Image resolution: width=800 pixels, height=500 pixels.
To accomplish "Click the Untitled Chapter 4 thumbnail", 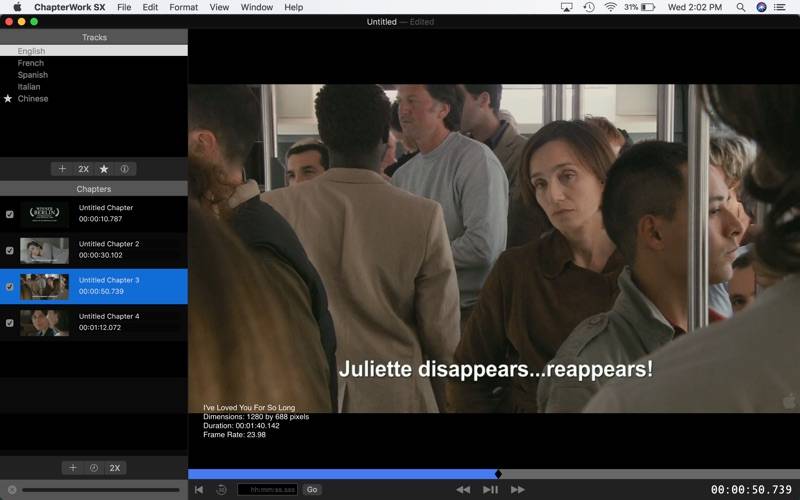I will point(44,323).
